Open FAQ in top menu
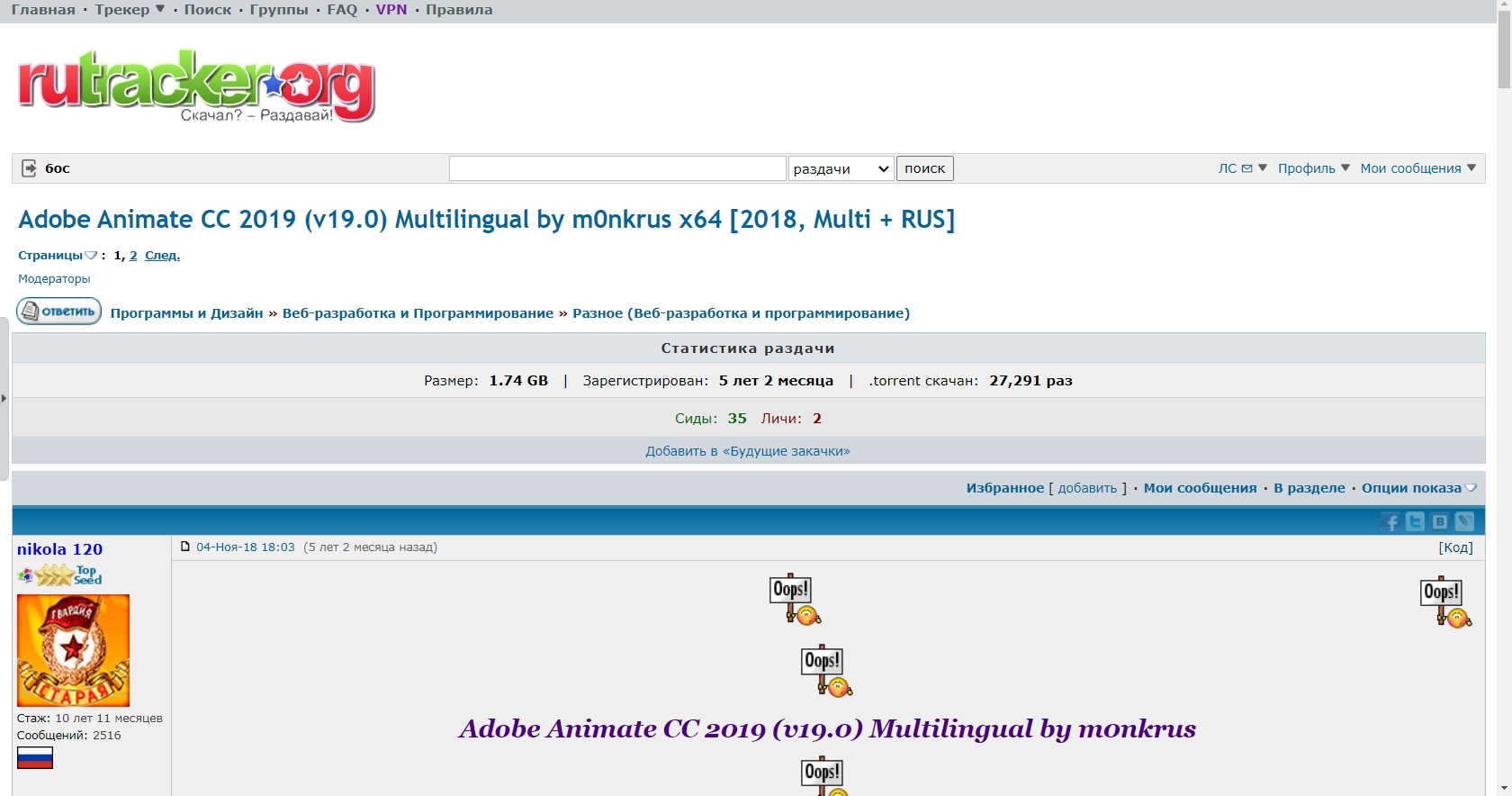The width and height of the screenshot is (1512, 796). 342,10
